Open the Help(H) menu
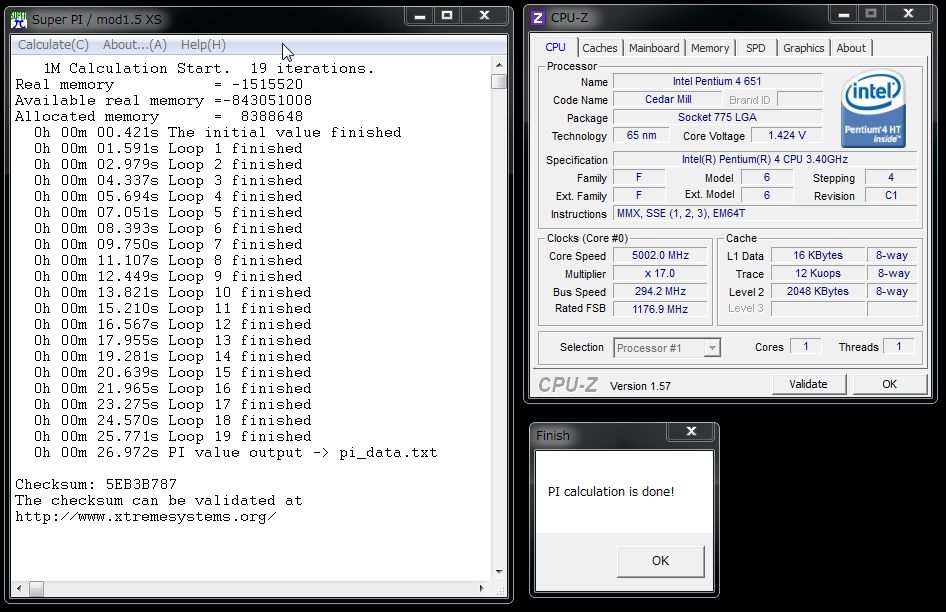 pos(203,45)
